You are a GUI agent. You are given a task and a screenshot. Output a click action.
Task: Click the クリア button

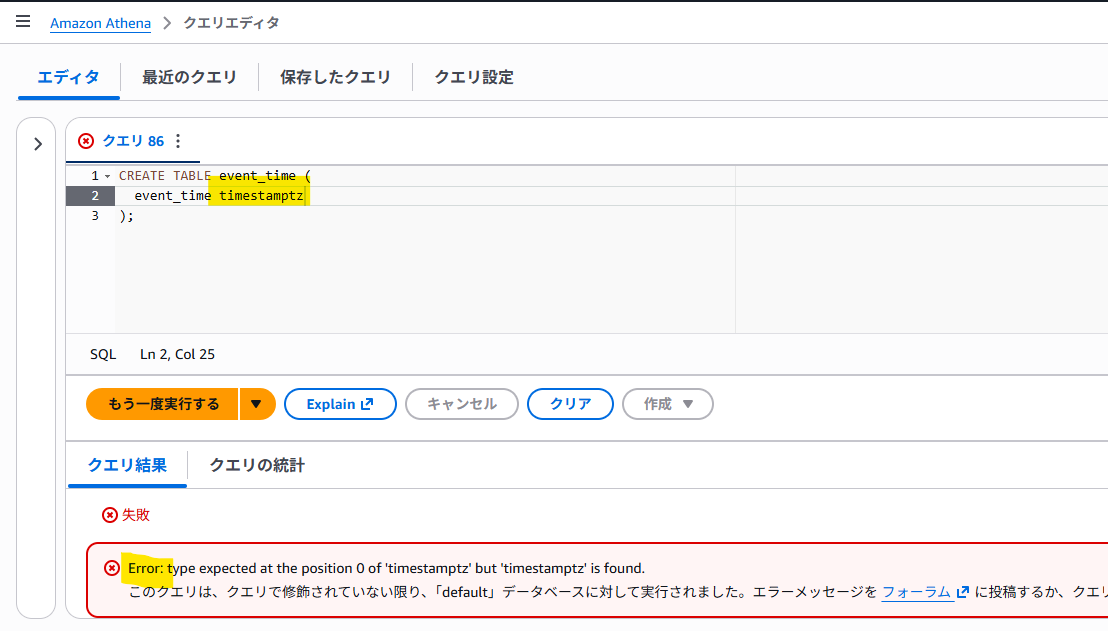570,404
